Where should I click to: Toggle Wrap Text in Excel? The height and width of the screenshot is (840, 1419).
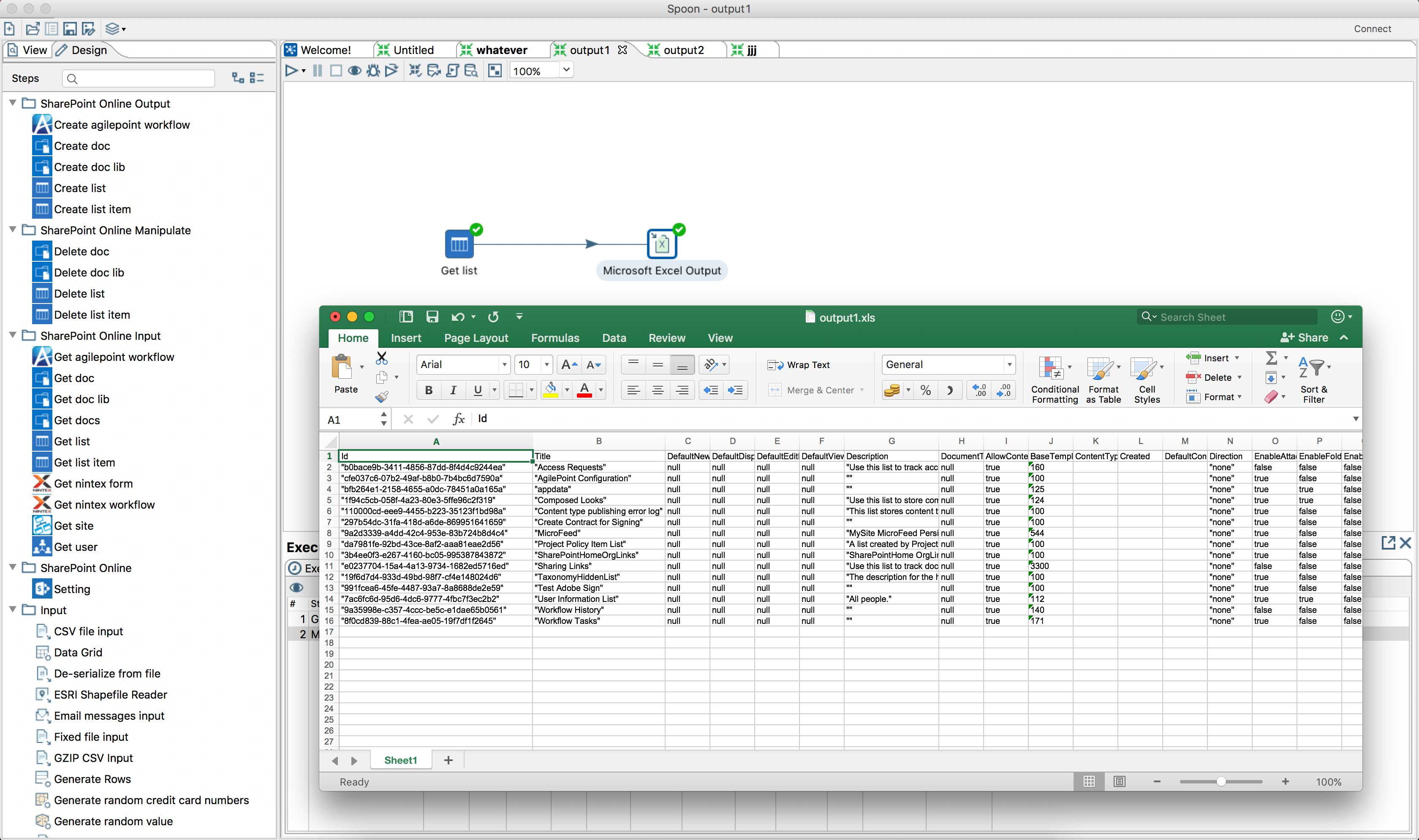click(x=799, y=365)
